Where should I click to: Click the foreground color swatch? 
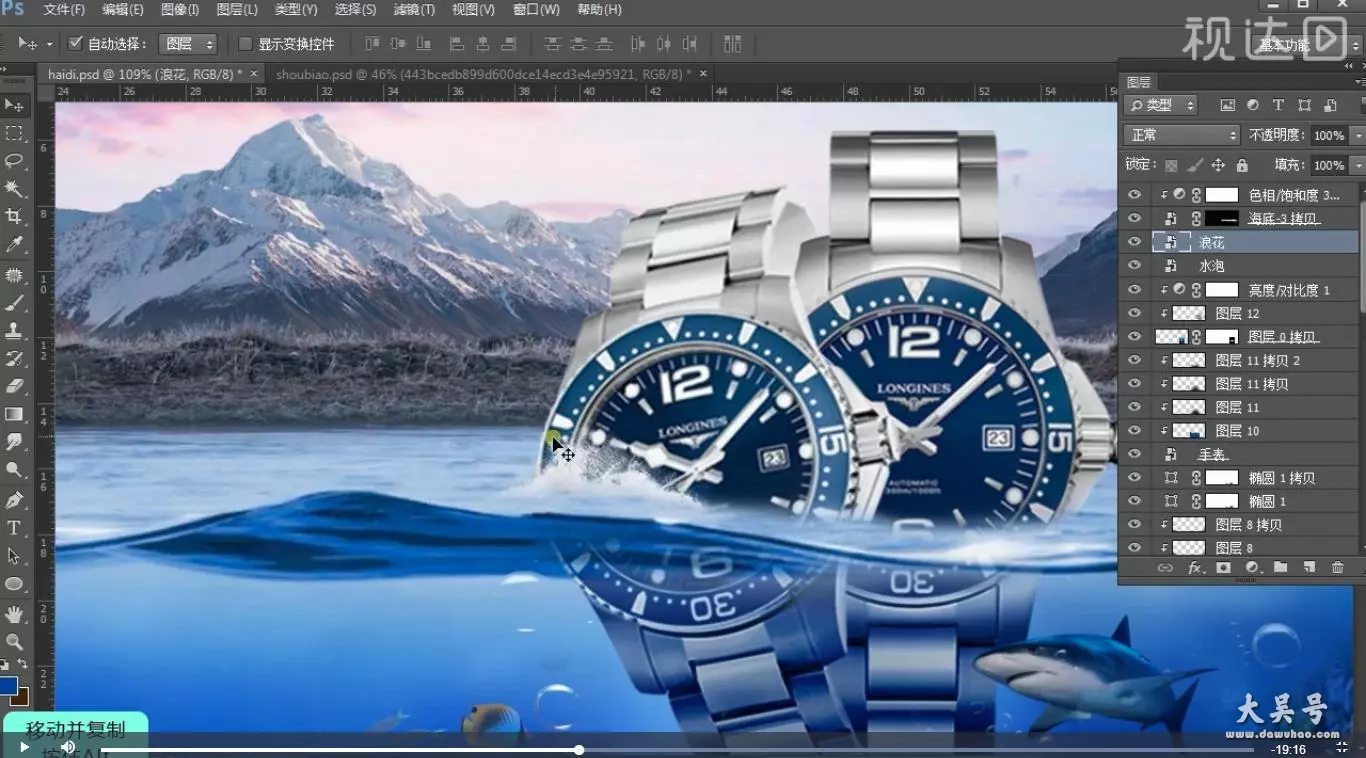(x=9, y=685)
